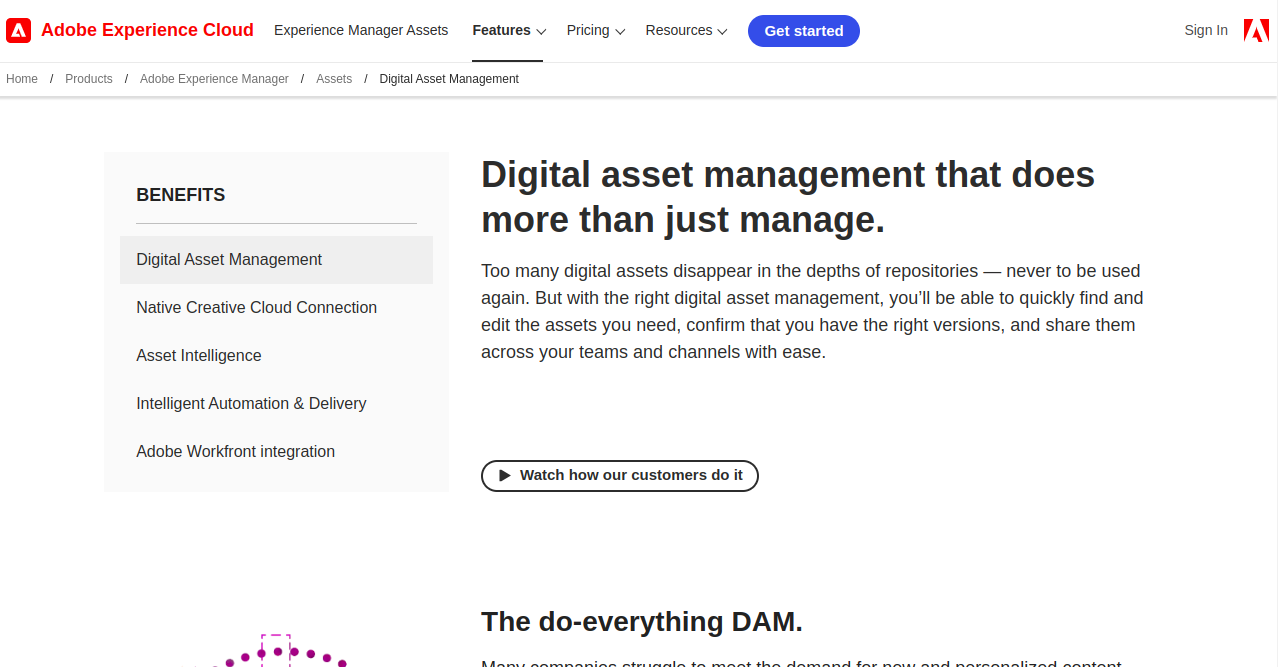Expand the Features dropdown menu
Image resolution: width=1278 pixels, height=667 pixels.
(x=508, y=30)
